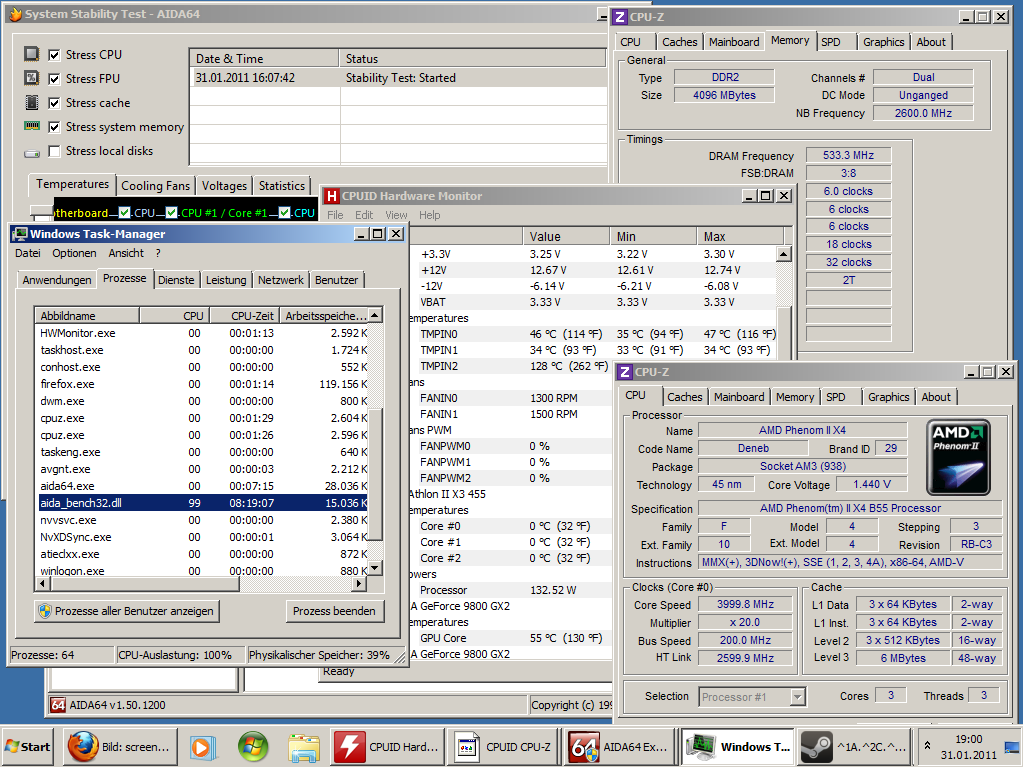Screen dimensions: 1023x767
Task: Open Datei menu in Task-Manager
Action: [x=28, y=253]
